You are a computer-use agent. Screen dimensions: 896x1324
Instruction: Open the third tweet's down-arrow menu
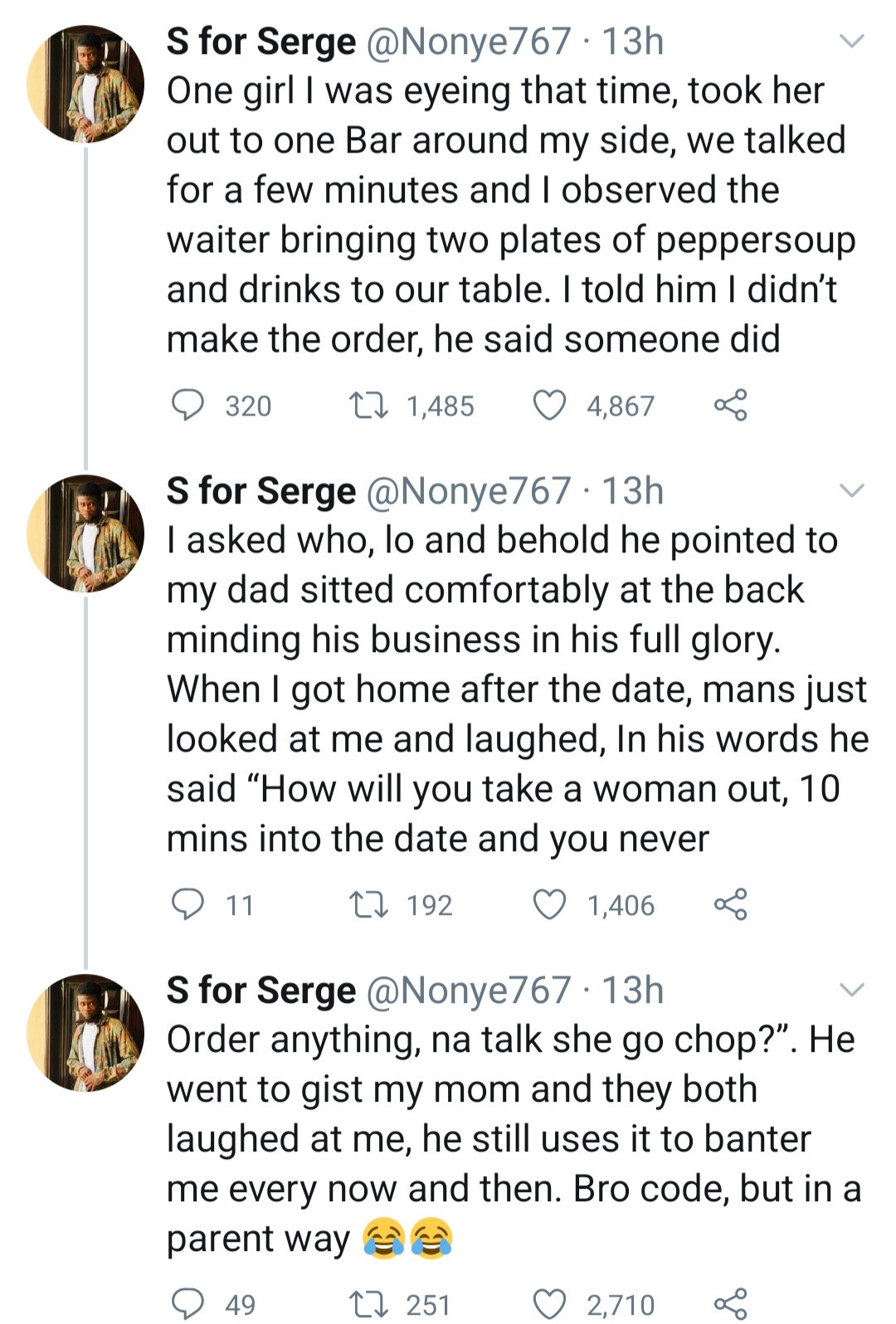(852, 990)
